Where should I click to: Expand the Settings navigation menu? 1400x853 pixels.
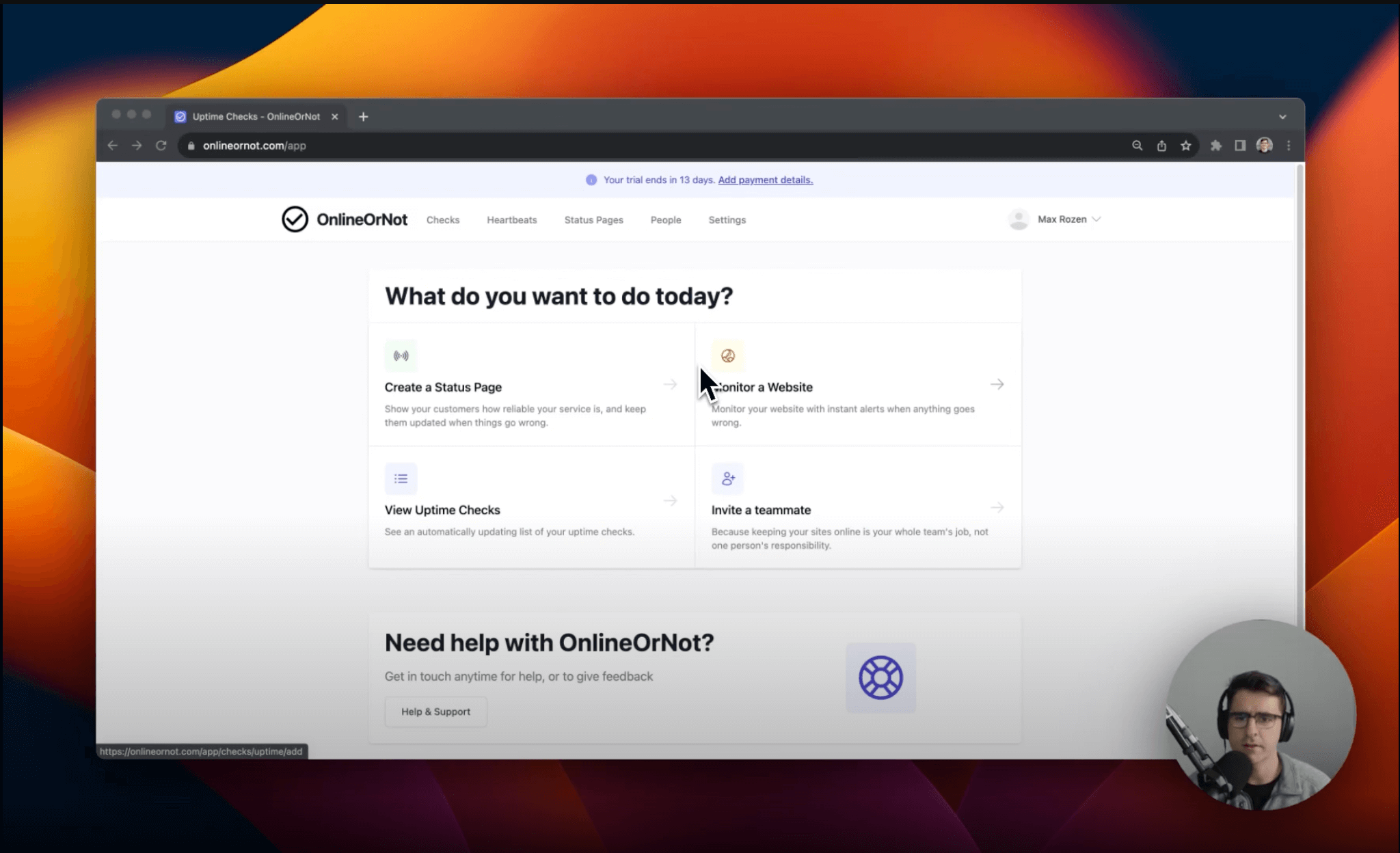(x=726, y=219)
